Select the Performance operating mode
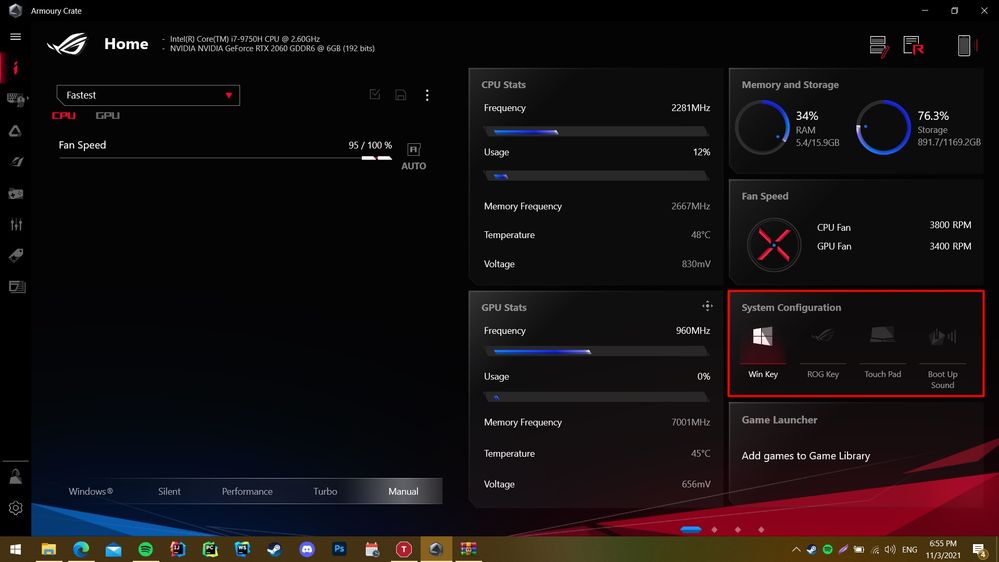Screen dimensions: 999x562 tap(247, 491)
